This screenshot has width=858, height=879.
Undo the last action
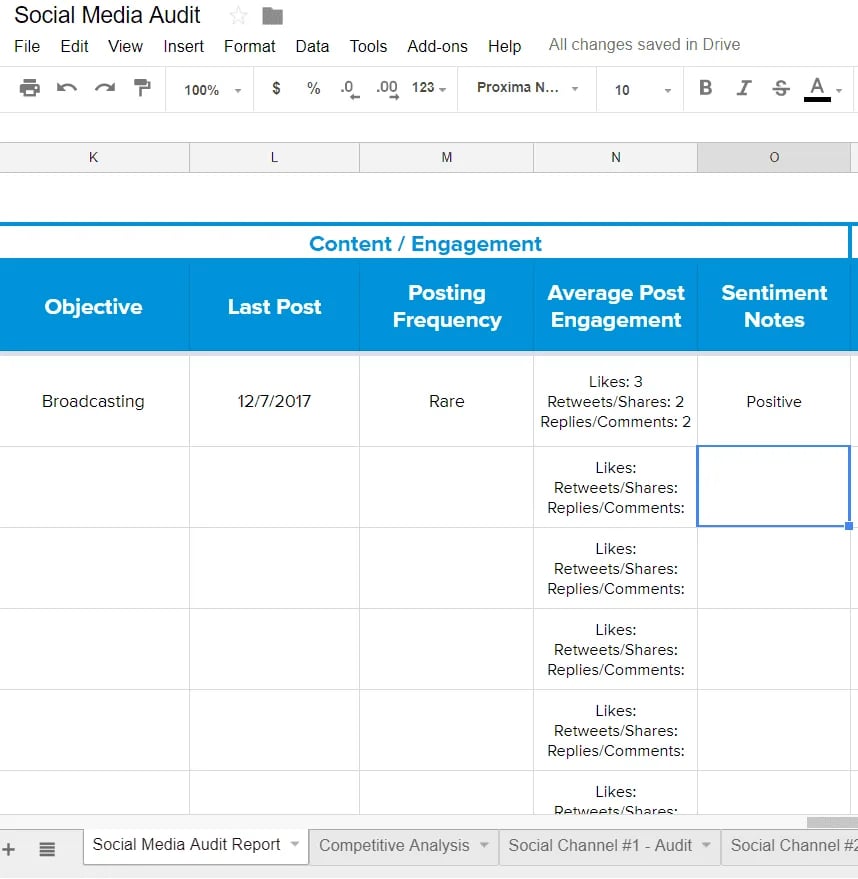(67, 88)
